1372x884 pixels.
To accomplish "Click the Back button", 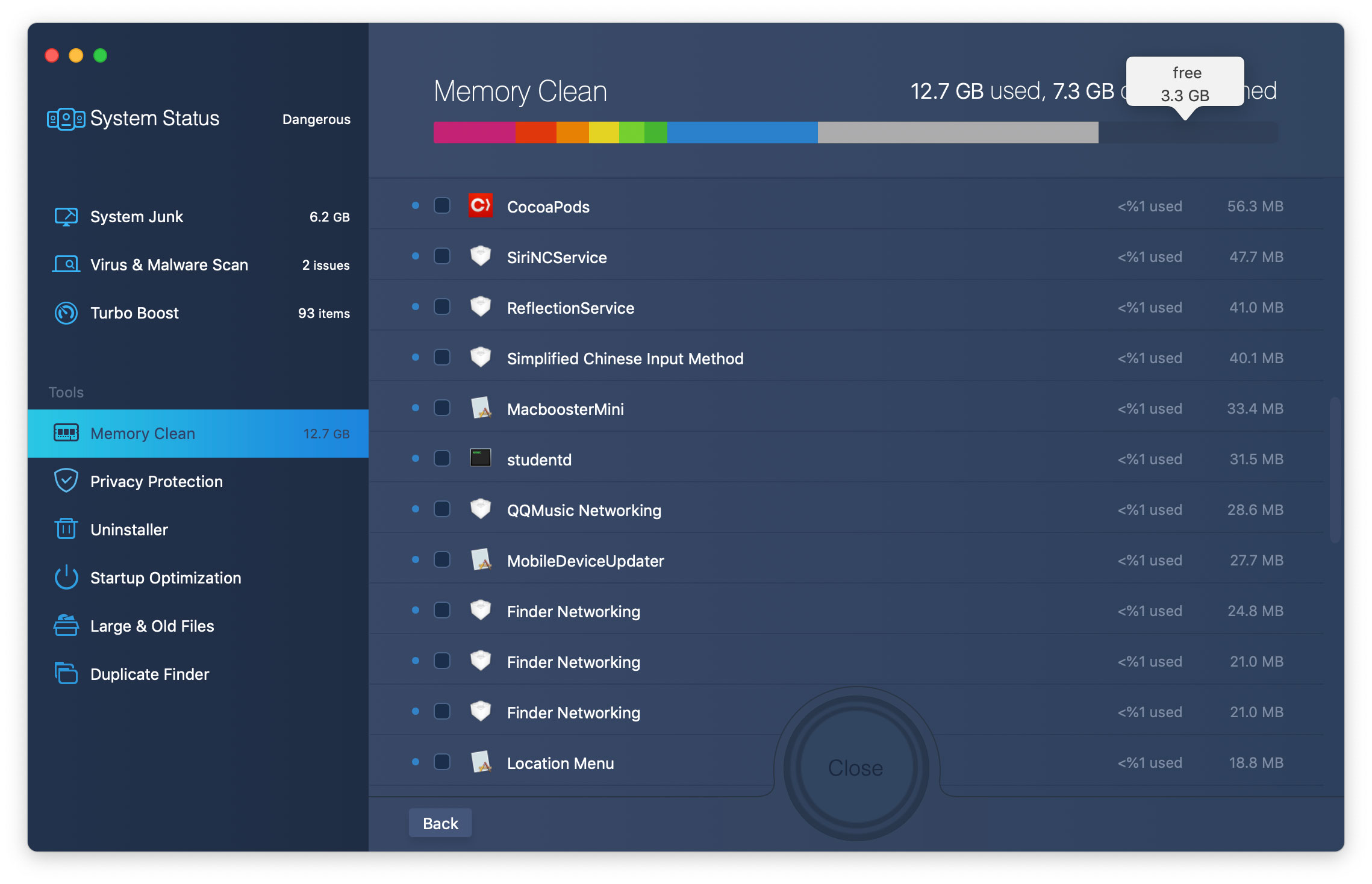I will click(440, 823).
